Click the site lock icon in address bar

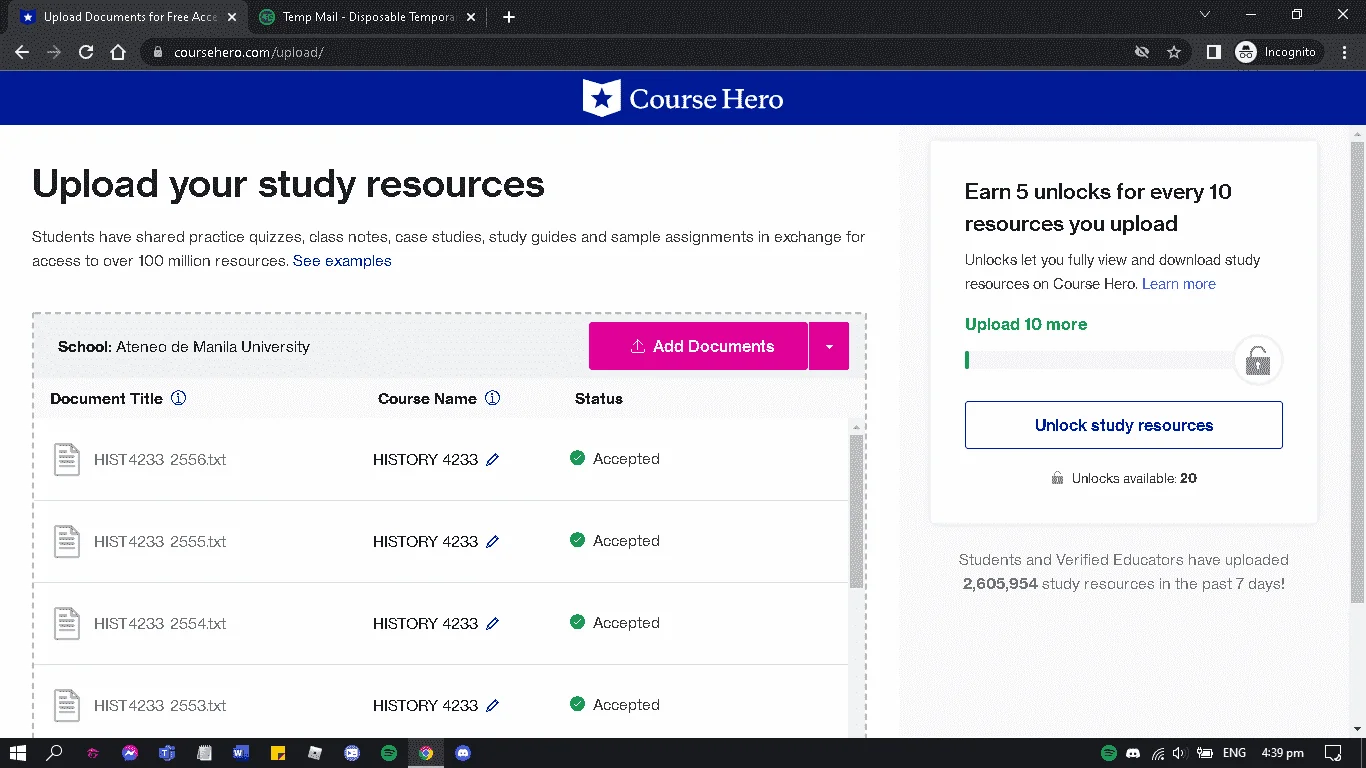tap(158, 52)
